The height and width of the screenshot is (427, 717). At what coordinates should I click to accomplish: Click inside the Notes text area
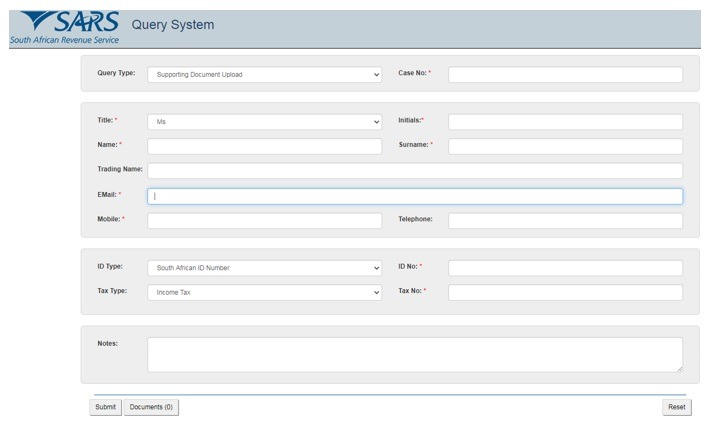pos(414,354)
